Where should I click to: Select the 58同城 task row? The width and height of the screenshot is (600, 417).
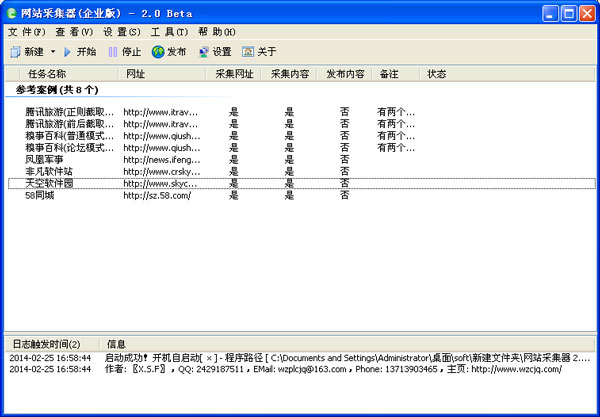43,196
